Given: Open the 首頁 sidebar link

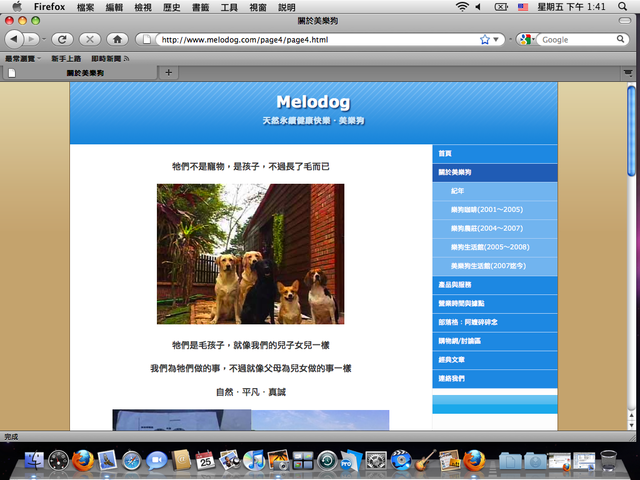Looking at the screenshot, I should point(445,153).
